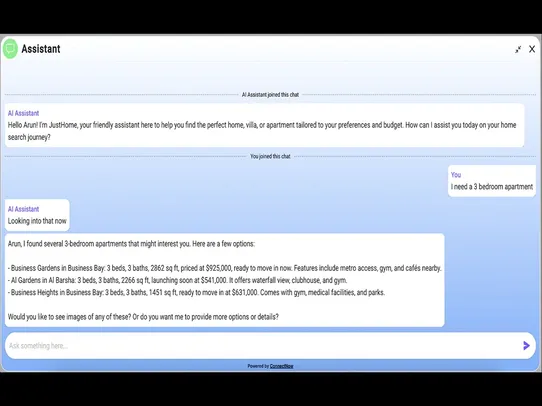542x406 pixels.
Task: Click the Business Gardens in Business Bay listing
Action: point(225,268)
